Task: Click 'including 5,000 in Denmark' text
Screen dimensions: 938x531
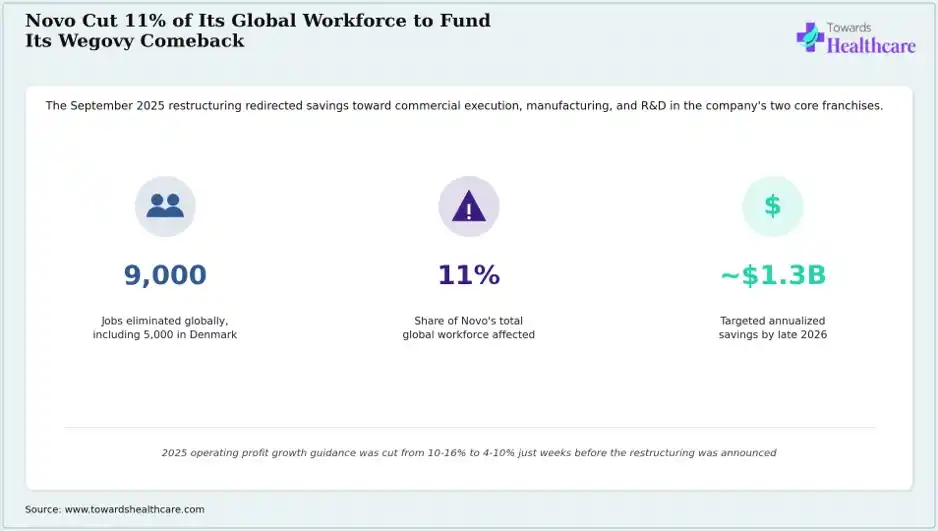Action: coord(165,335)
